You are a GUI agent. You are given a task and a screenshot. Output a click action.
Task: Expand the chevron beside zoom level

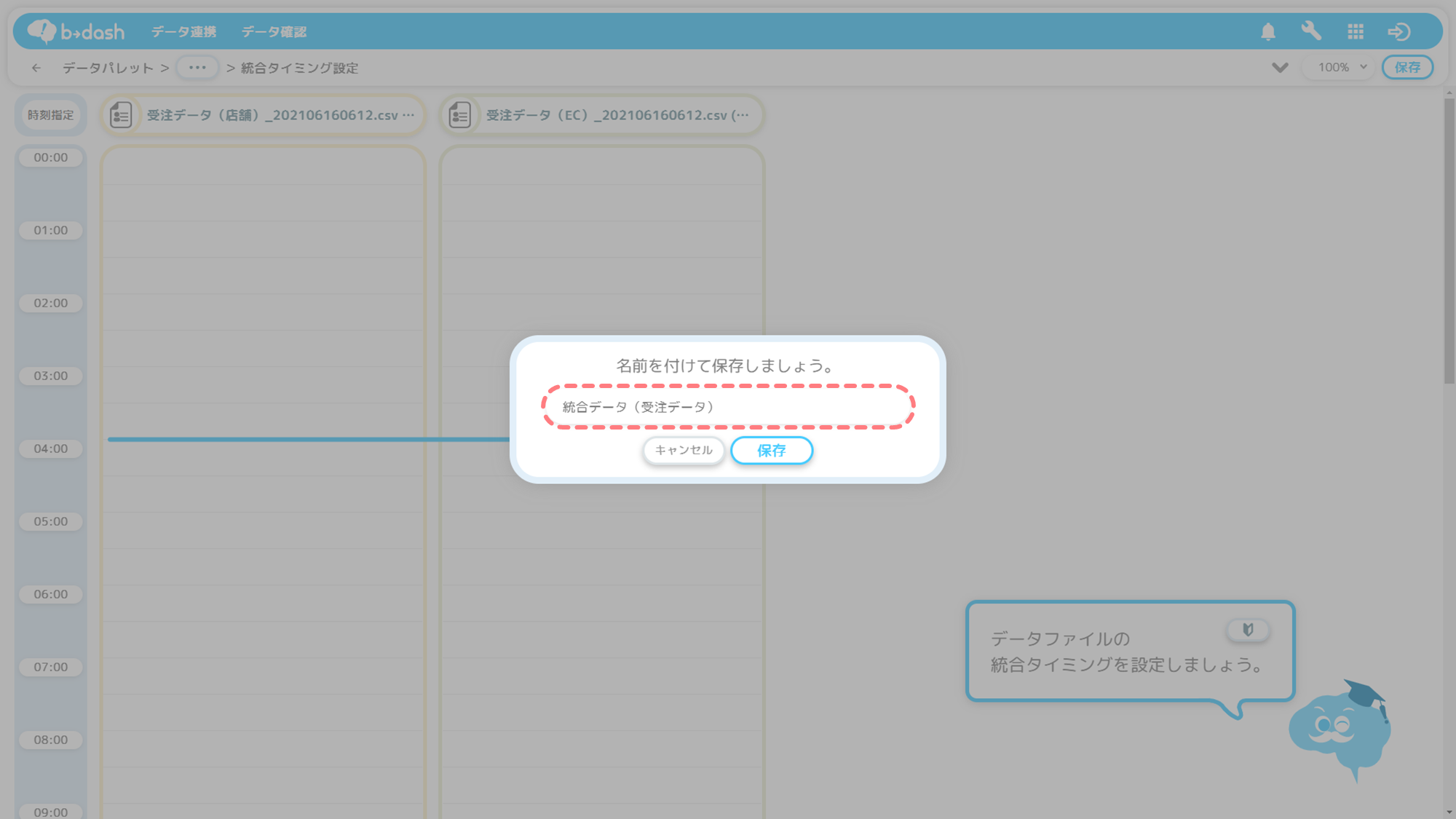coord(1280,68)
